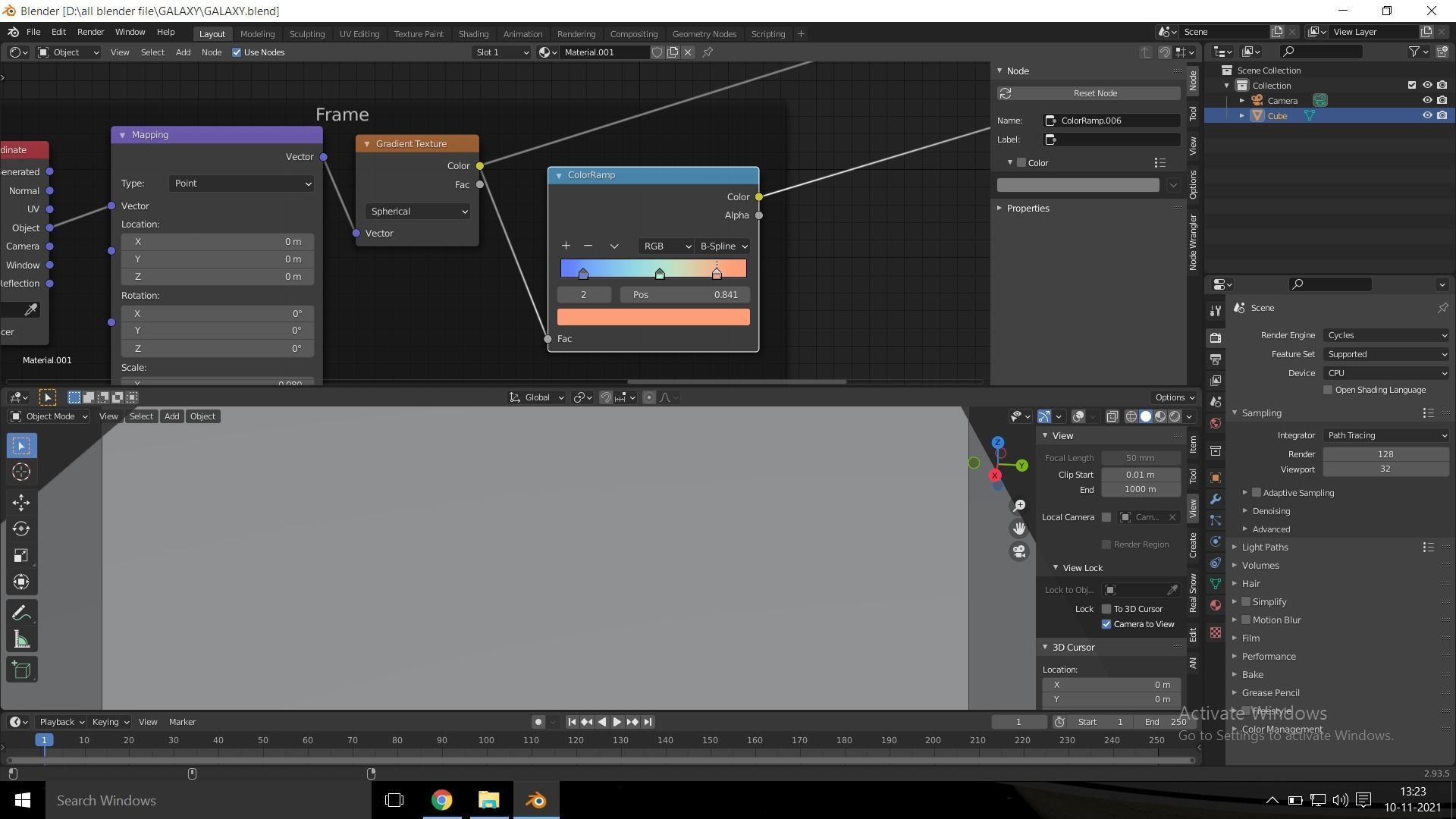The width and height of the screenshot is (1456, 819).
Task: Uncheck the Use Nodes checkbox
Action: (x=237, y=52)
